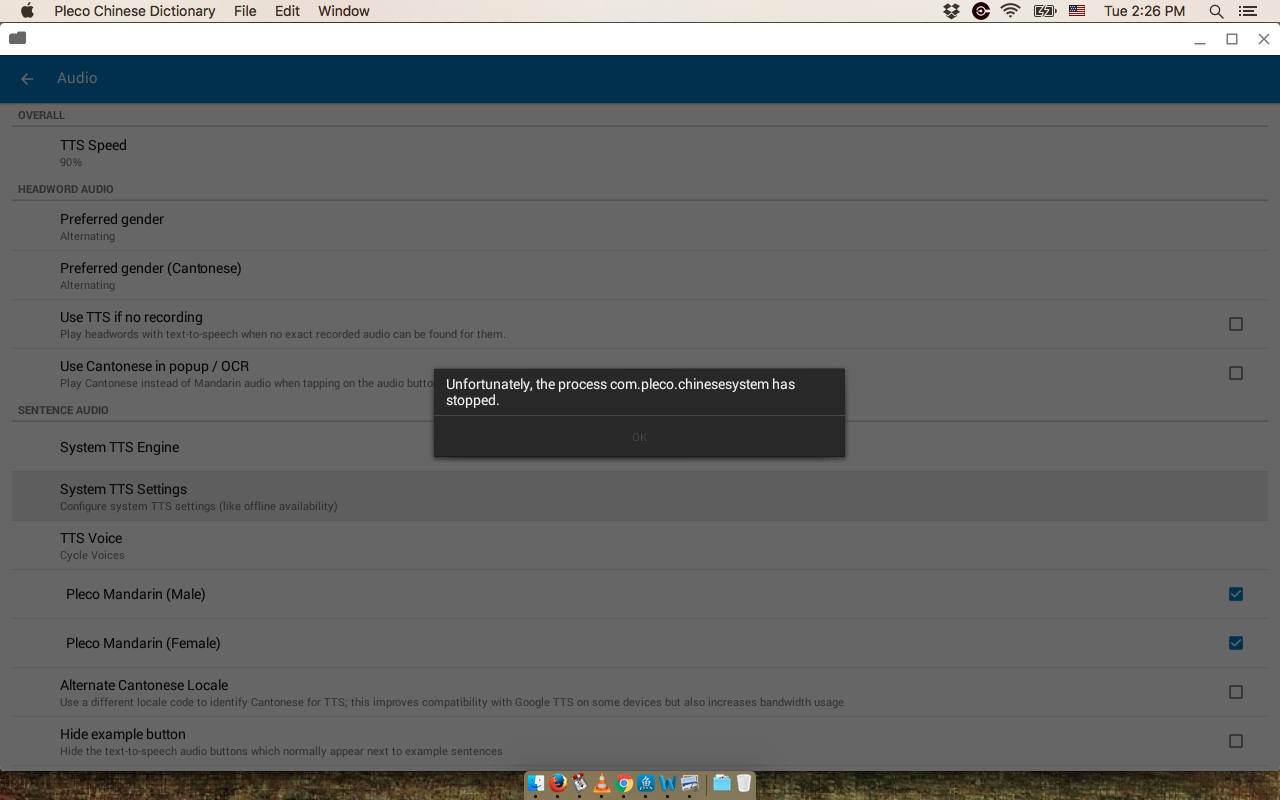This screenshot has width=1280, height=800.
Task: Click the Dropbox menu bar icon
Action: (951, 11)
